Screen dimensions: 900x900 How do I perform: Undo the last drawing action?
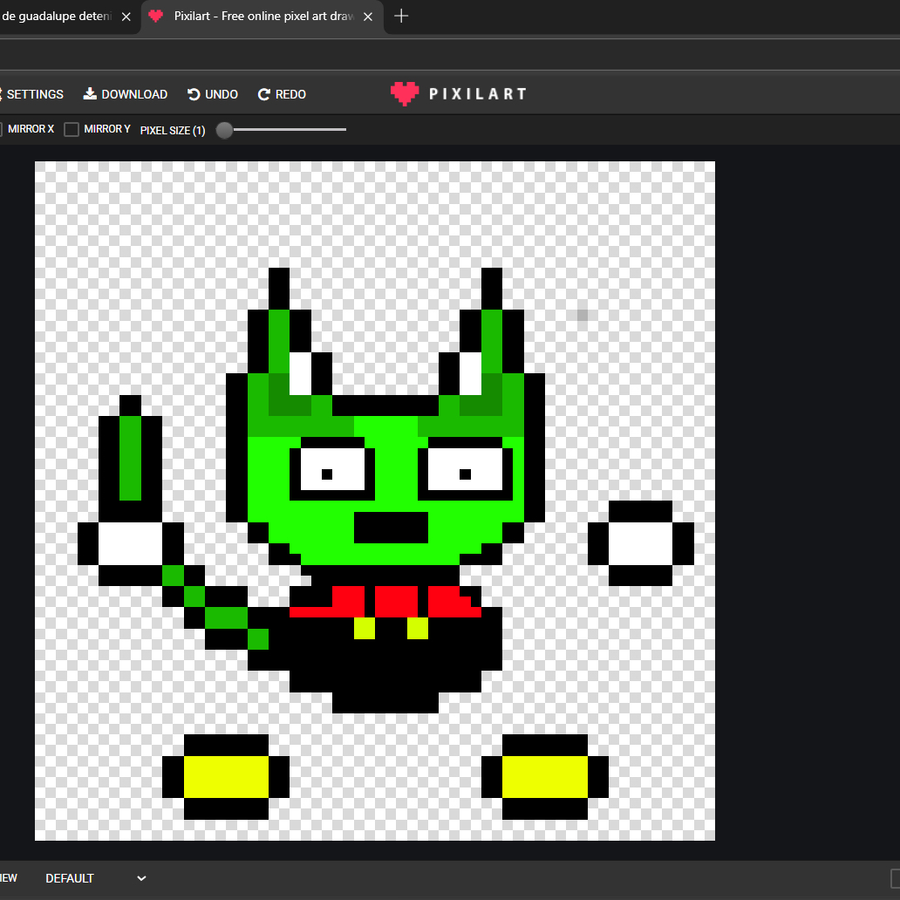[212, 94]
